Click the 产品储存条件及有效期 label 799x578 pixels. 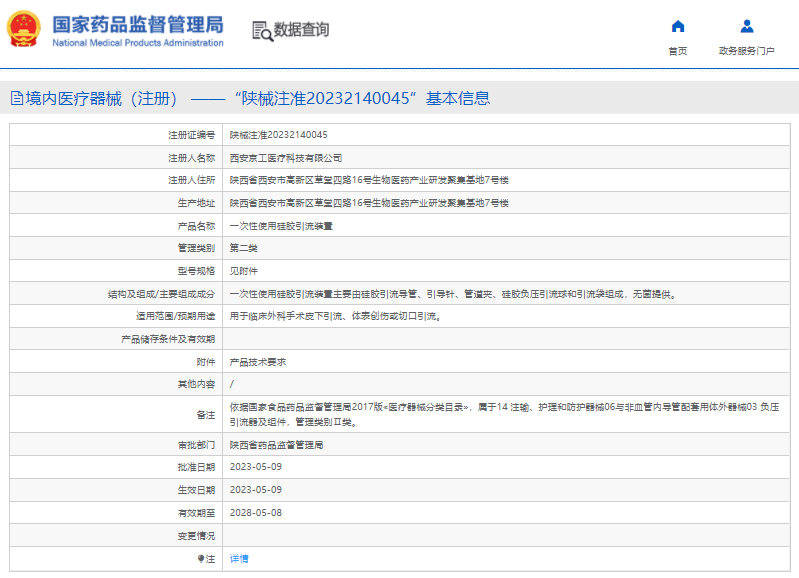pyautogui.click(x=168, y=339)
